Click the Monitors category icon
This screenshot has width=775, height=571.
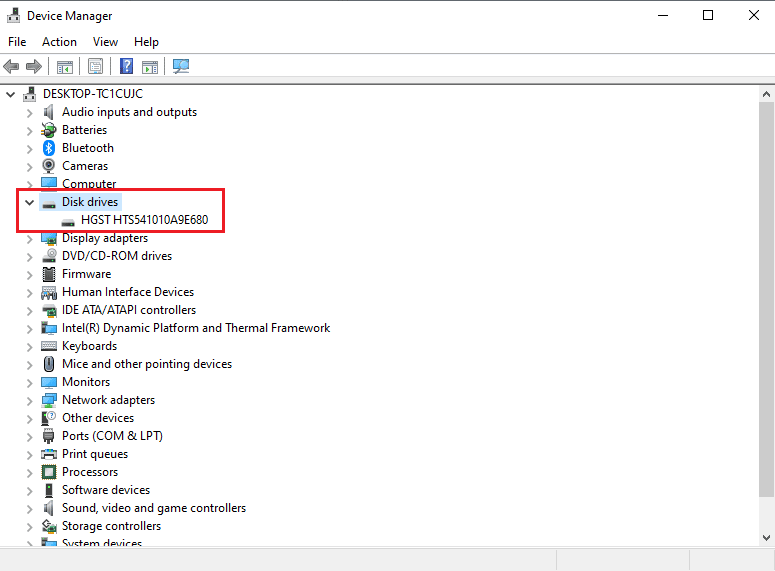[49, 382]
